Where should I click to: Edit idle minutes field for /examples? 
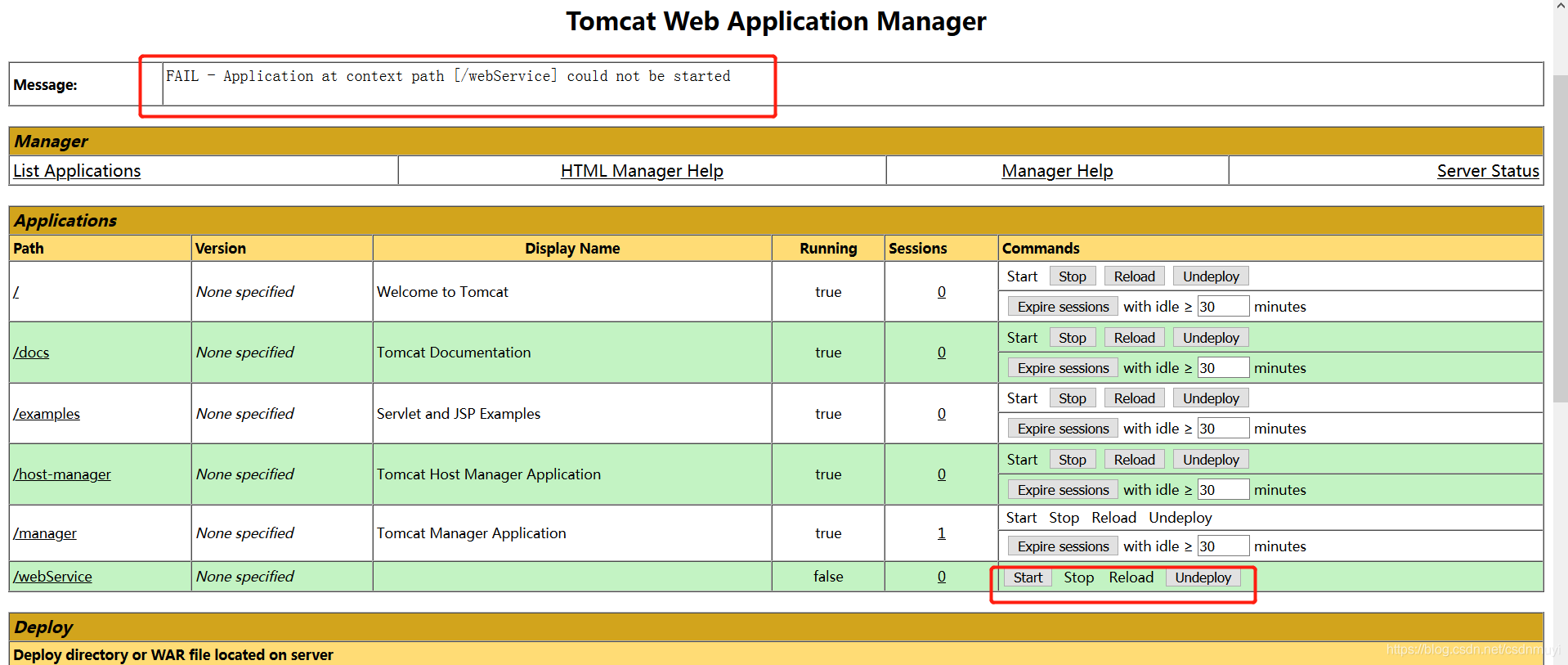[x=1223, y=429]
